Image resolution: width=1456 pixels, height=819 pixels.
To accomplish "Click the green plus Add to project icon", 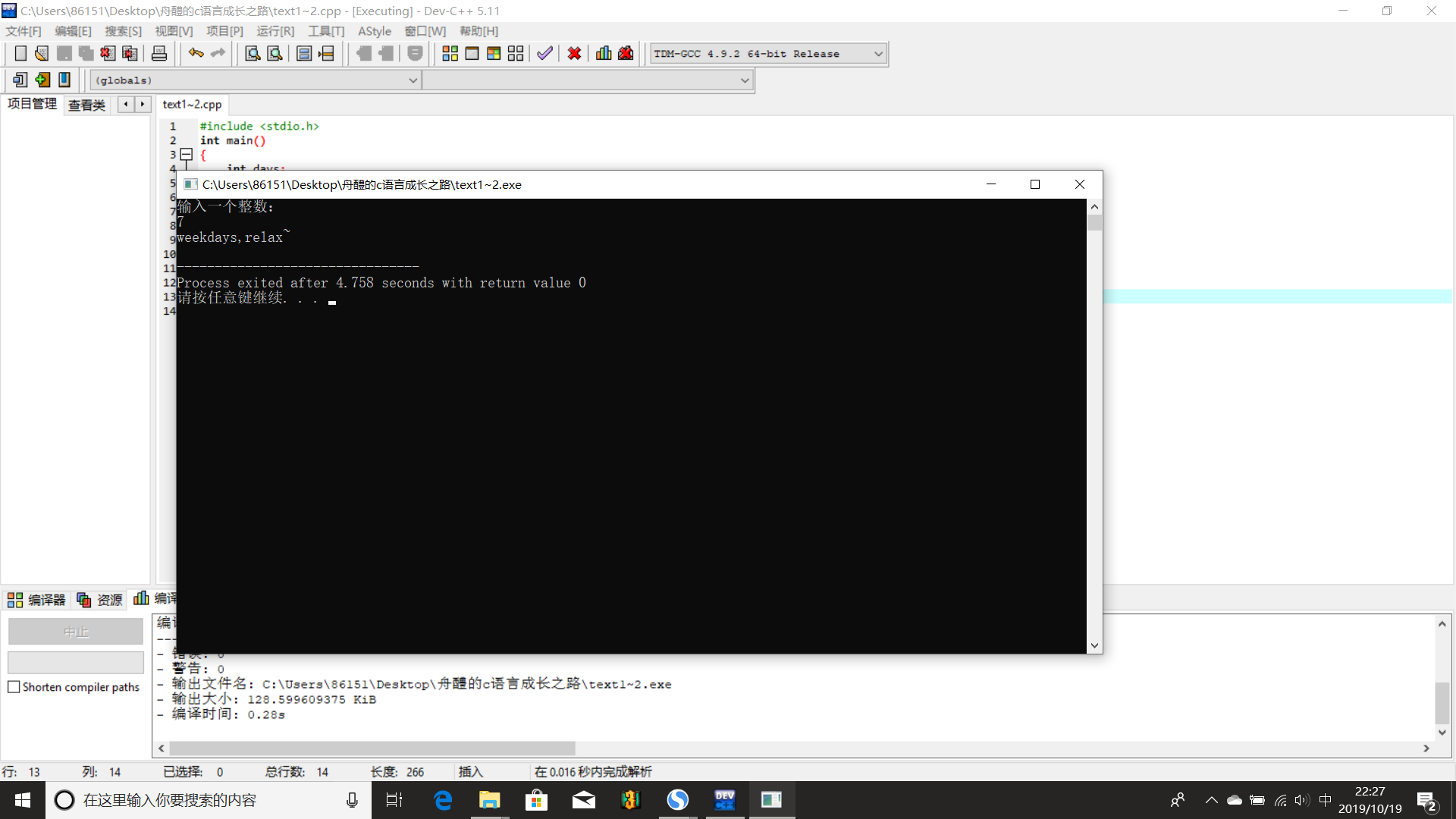I will (42, 80).
